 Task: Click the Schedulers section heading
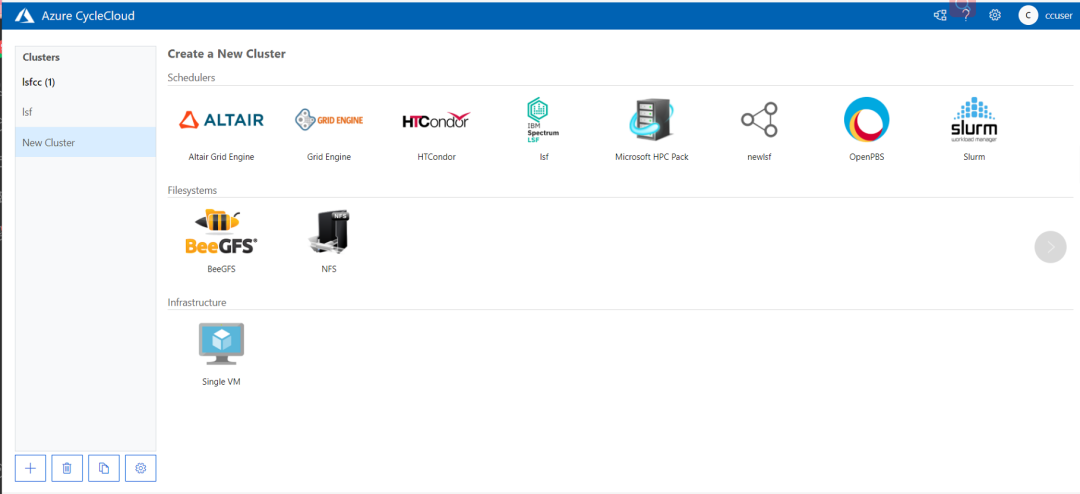pyautogui.click(x=191, y=77)
